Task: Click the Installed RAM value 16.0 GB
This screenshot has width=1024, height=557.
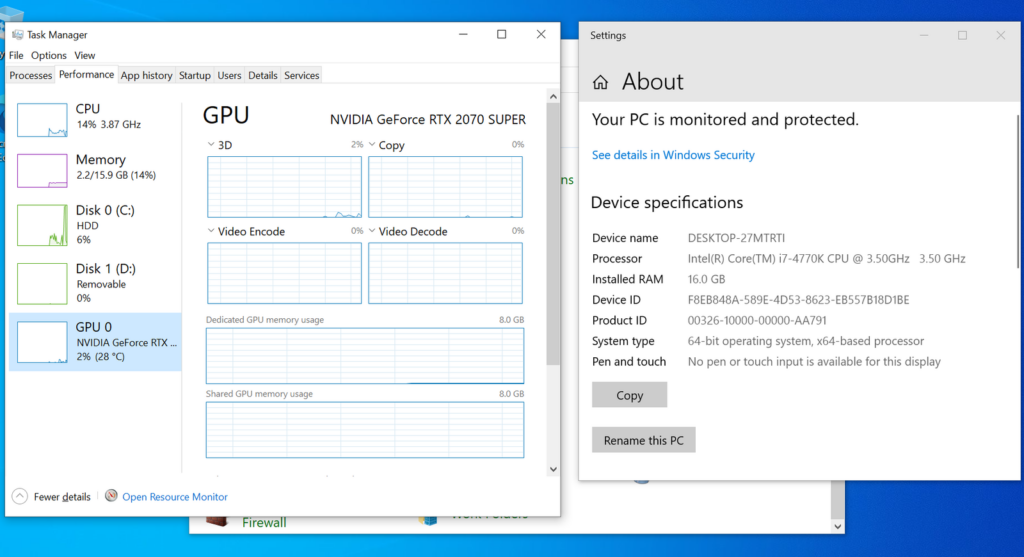Action: point(706,279)
